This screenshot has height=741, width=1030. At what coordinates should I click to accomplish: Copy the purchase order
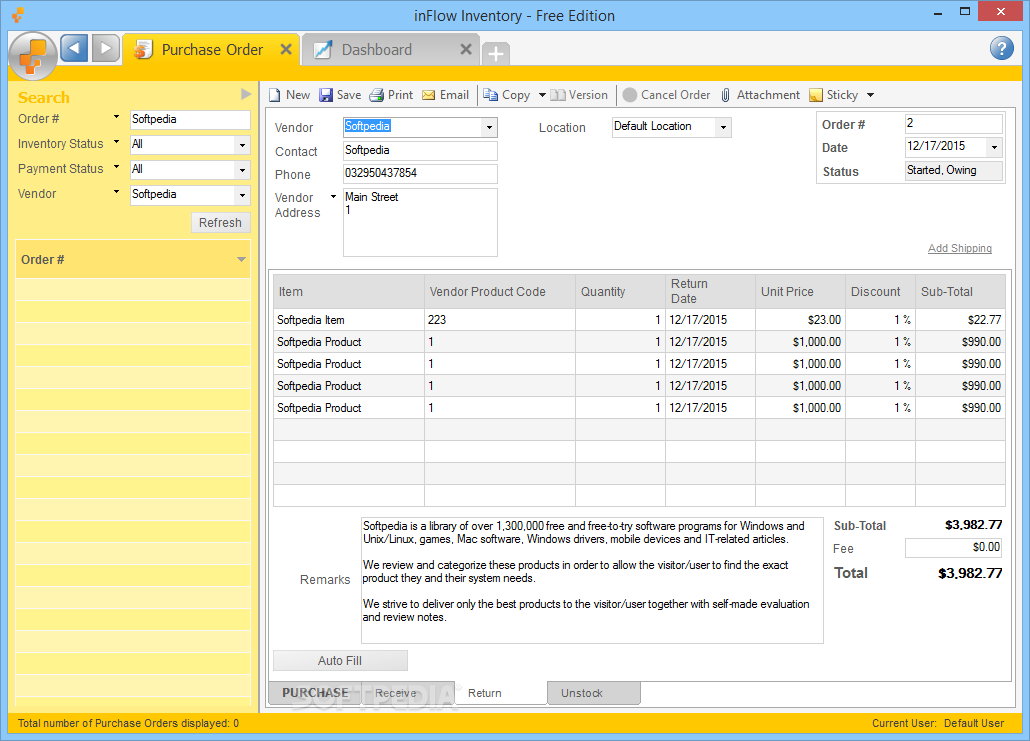click(506, 95)
